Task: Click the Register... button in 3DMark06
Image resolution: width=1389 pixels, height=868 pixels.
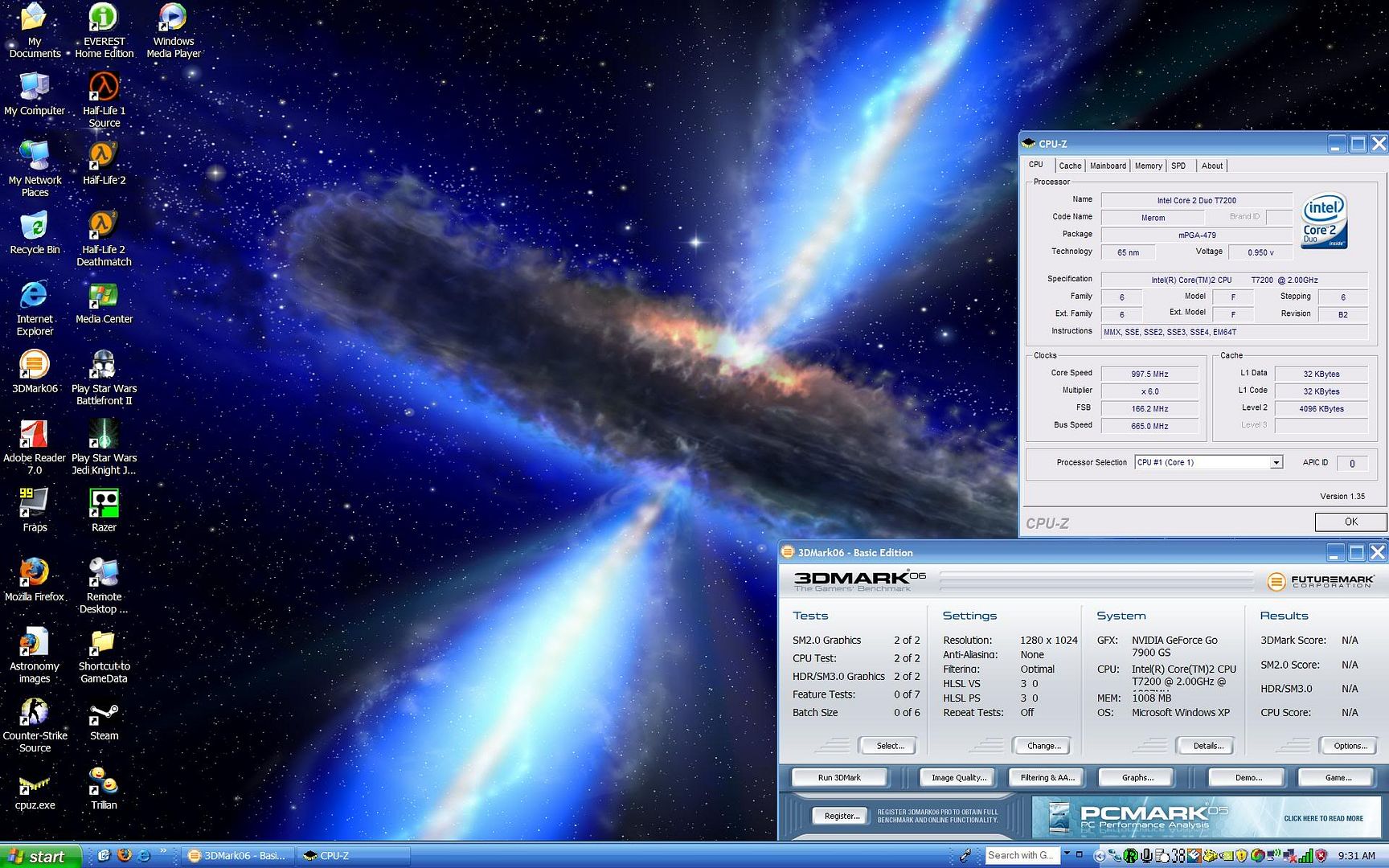Action: (x=842, y=816)
